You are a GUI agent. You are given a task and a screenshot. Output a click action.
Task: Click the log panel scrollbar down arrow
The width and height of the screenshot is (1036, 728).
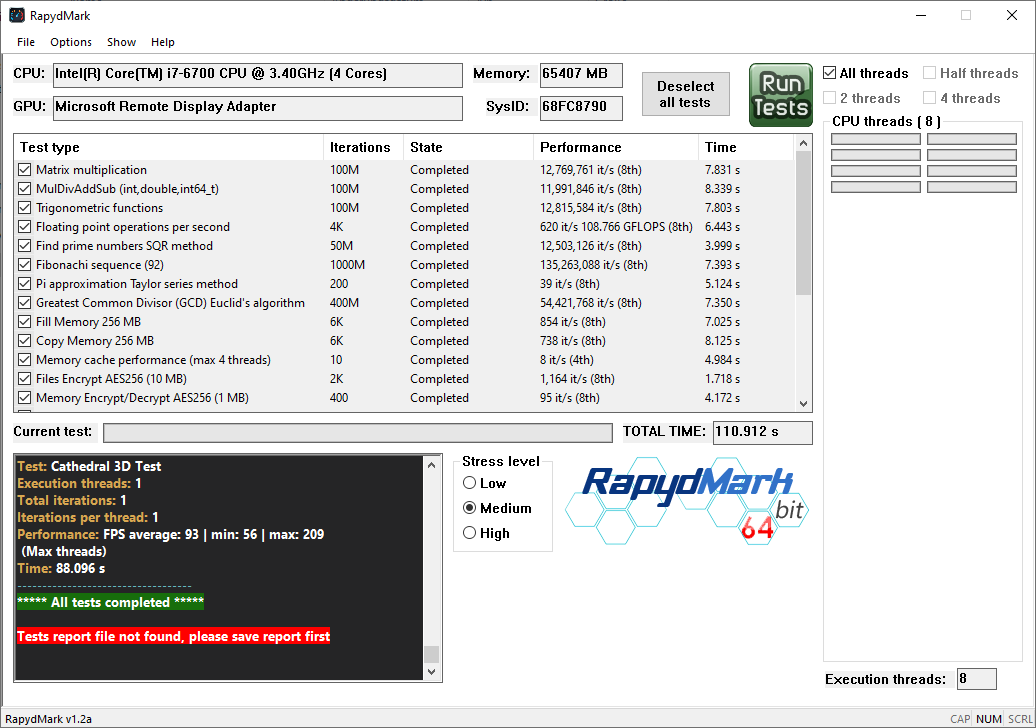[431, 672]
